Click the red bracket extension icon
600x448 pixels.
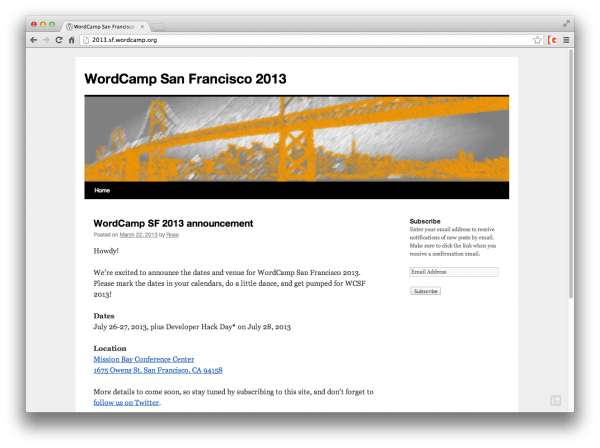[x=552, y=40]
